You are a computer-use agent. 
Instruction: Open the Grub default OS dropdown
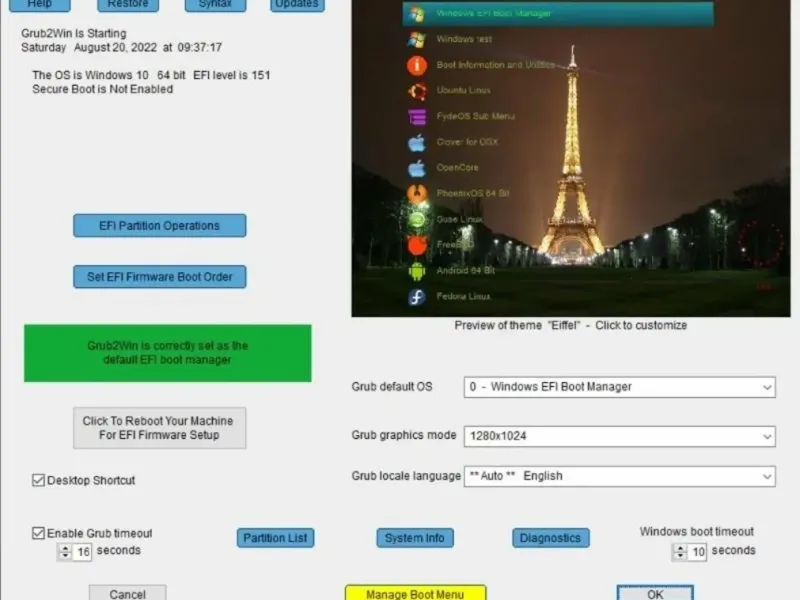619,387
